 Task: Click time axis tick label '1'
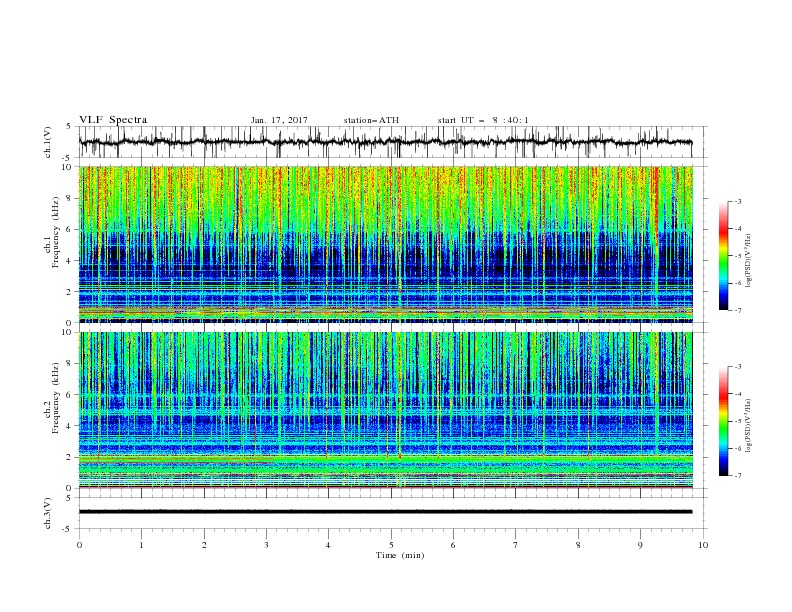(x=141, y=545)
